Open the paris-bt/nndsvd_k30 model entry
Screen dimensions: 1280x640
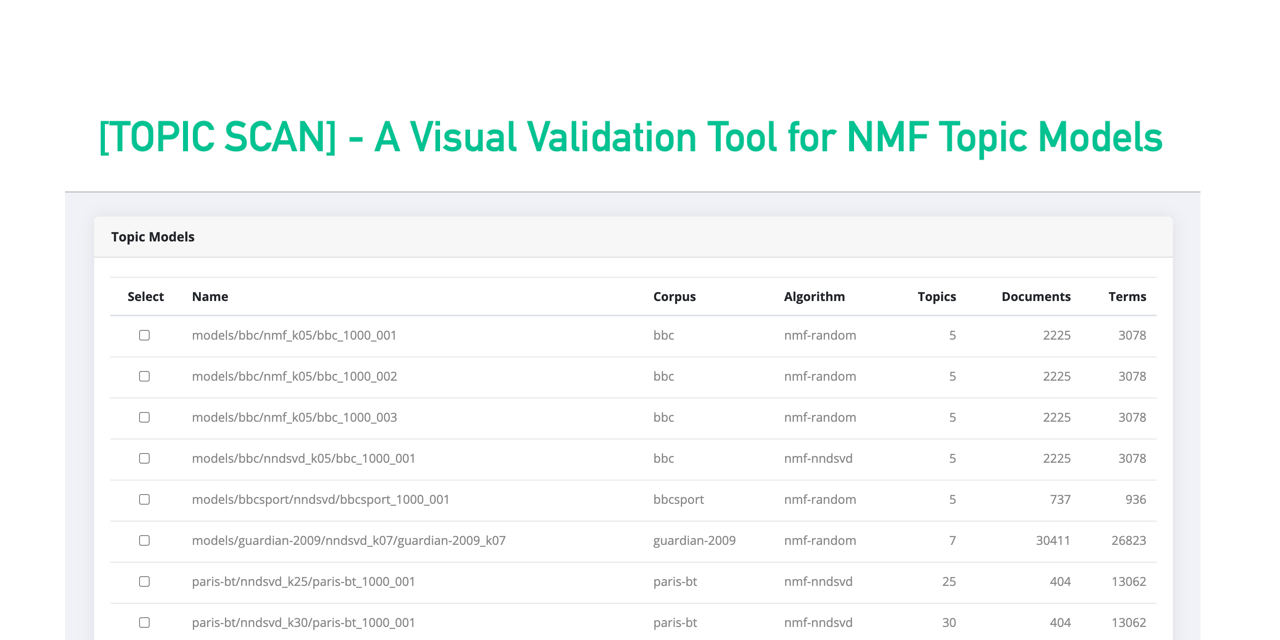click(304, 622)
